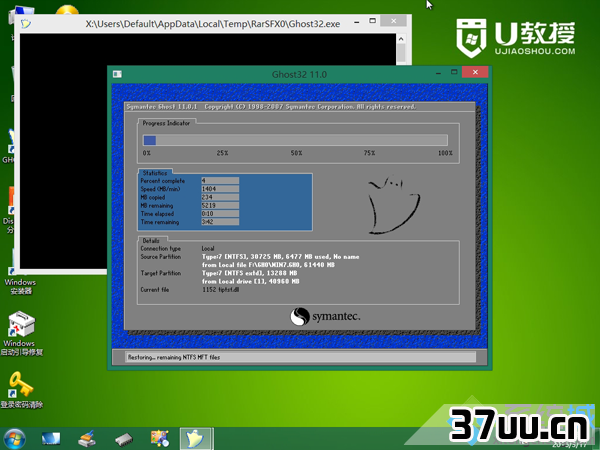Viewport: 600px width, 450px height.
Task: Click the console window scrollbar thumb
Action: (x=401, y=53)
